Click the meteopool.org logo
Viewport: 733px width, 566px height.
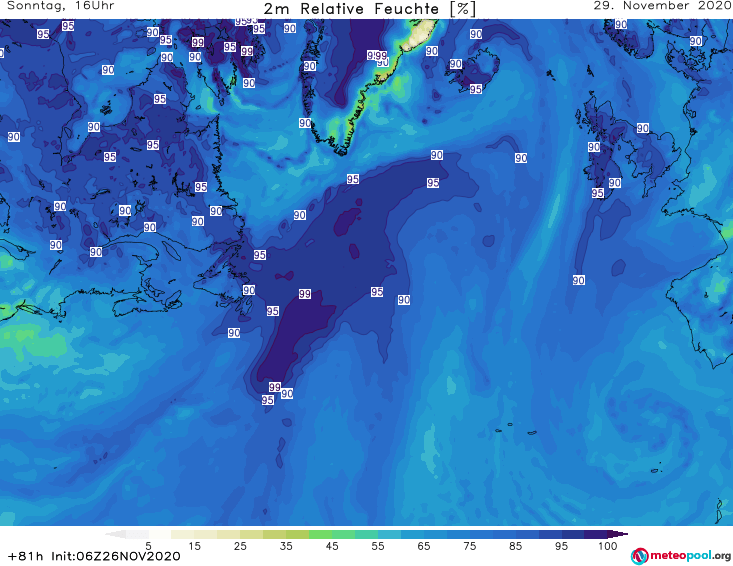681,556
